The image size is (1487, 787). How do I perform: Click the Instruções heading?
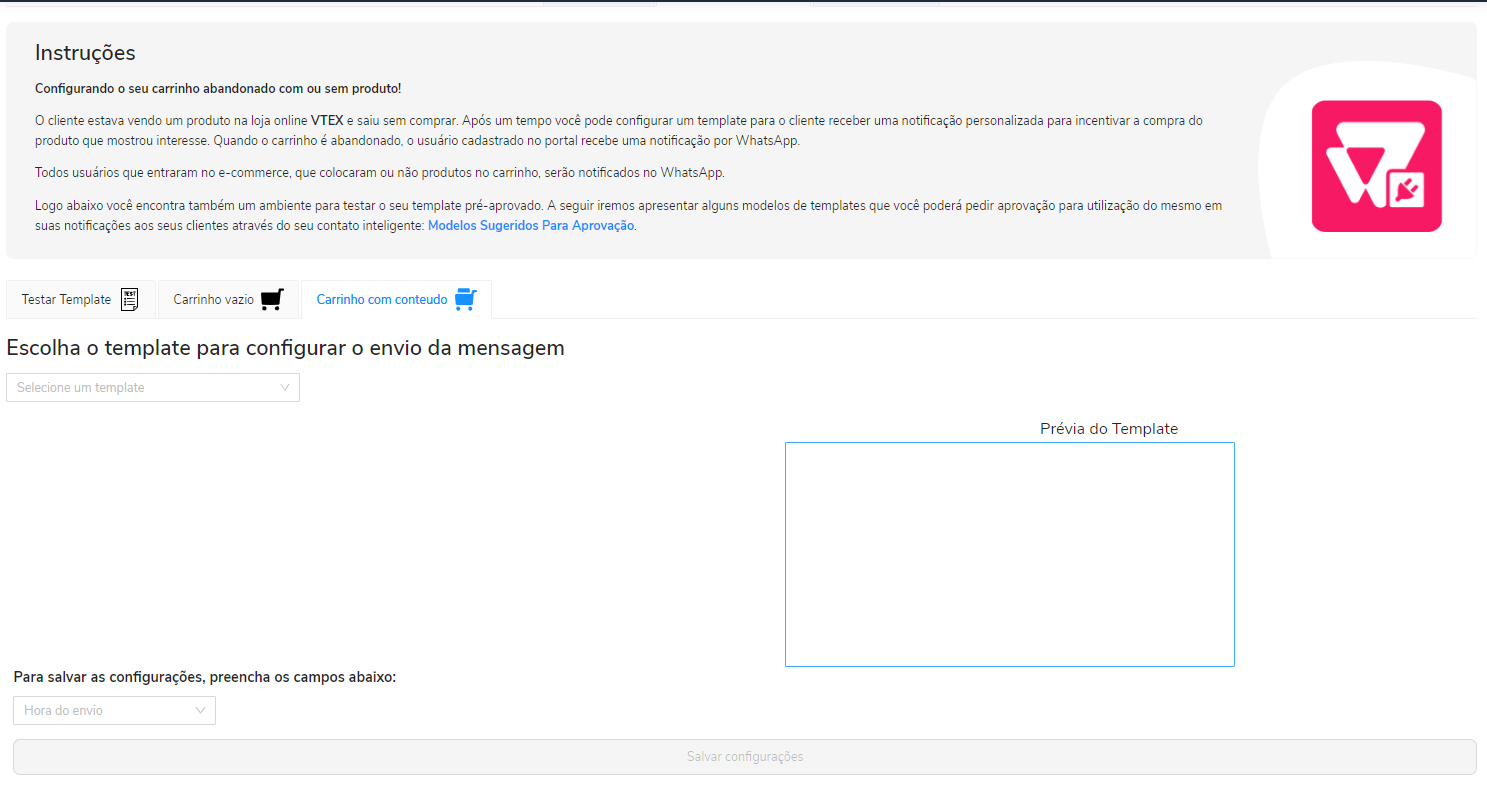click(85, 53)
